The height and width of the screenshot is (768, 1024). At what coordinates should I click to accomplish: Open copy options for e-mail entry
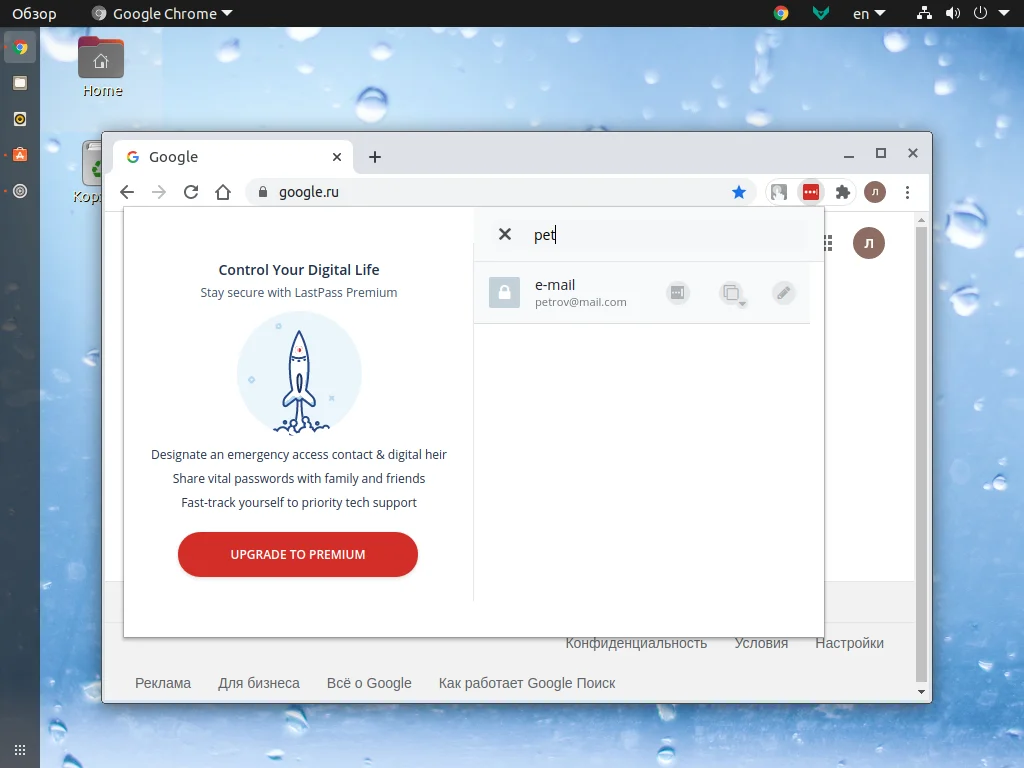tap(732, 293)
